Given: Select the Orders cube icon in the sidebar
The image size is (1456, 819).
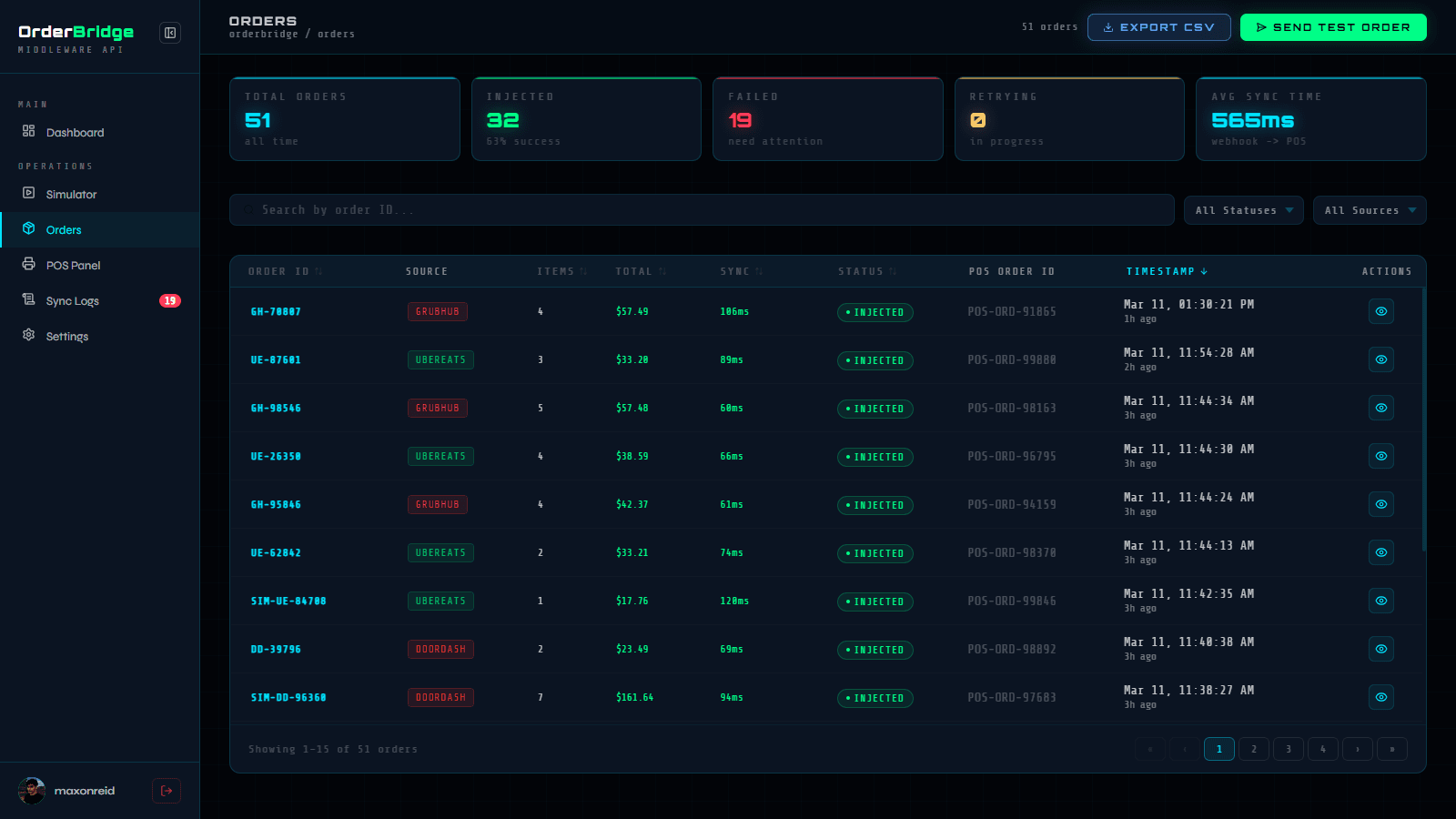Looking at the screenshot, I should [30, 229].
